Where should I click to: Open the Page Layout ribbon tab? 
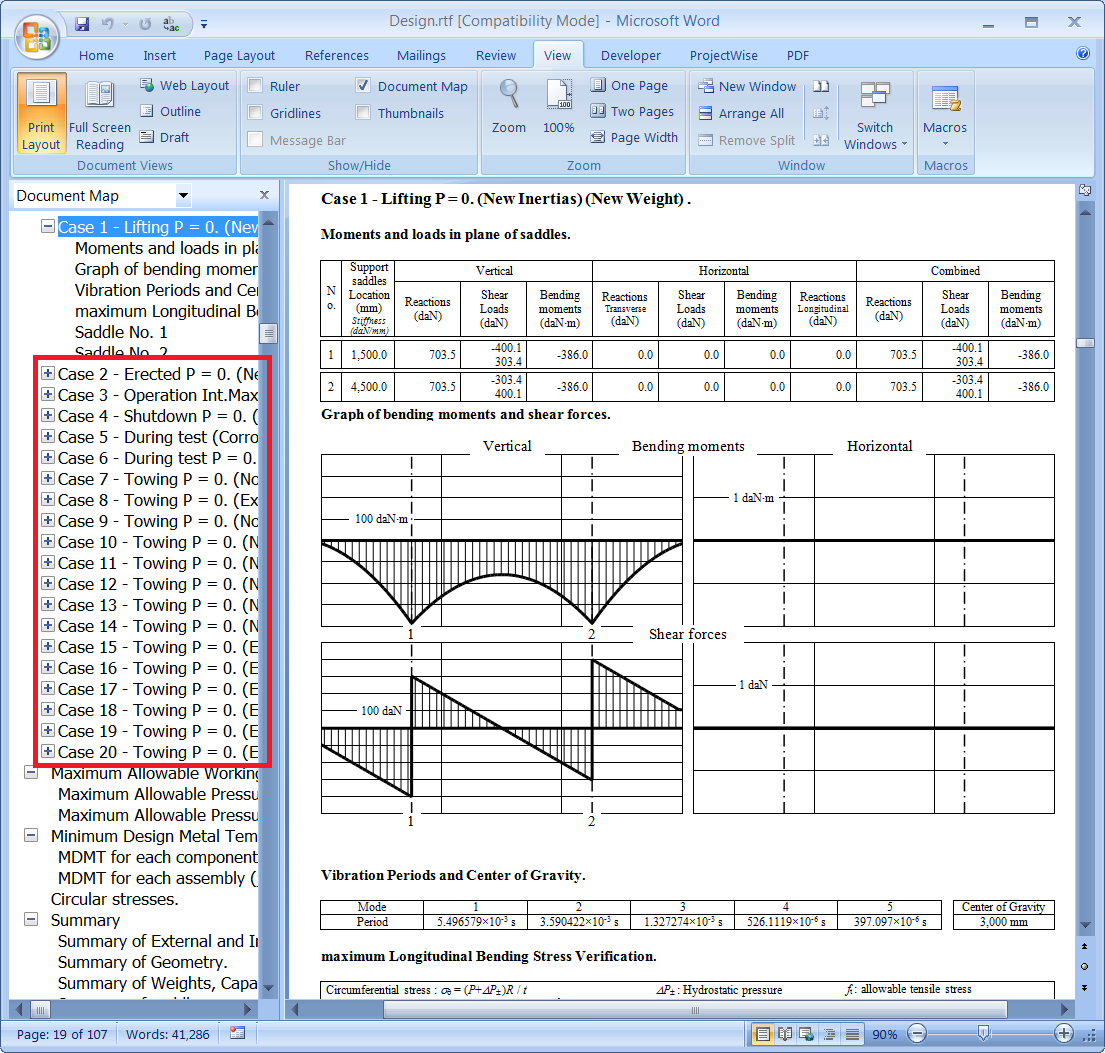pyautogui.click(x=239, y=56)
